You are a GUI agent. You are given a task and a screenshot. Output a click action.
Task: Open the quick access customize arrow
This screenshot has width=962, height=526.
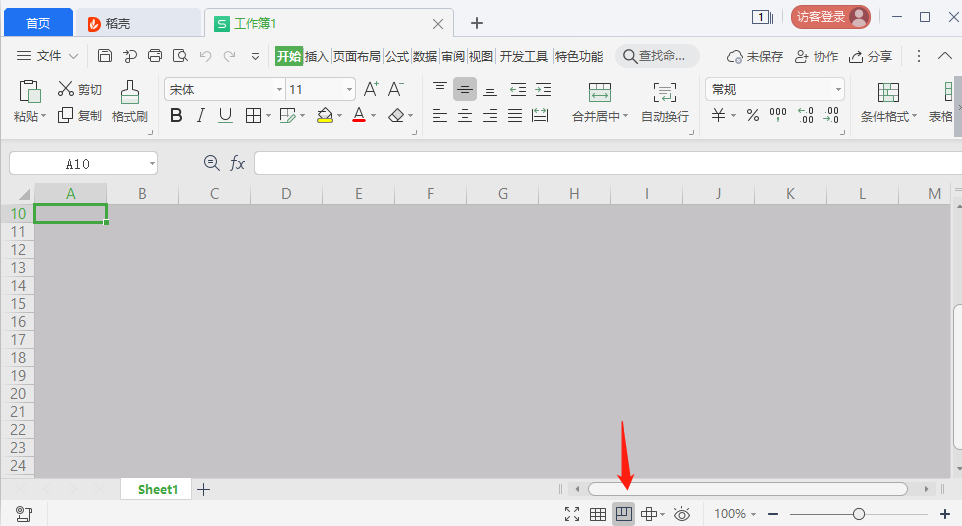pos(255,56)
